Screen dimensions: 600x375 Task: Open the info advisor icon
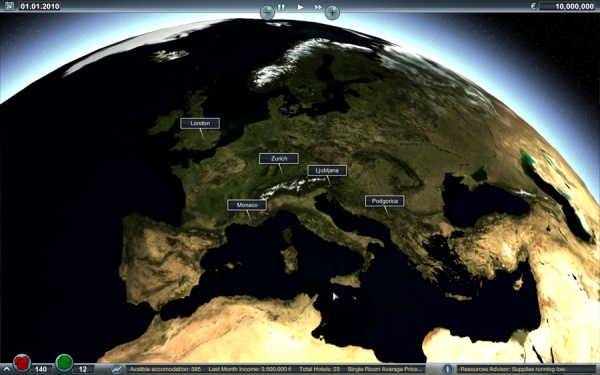coord(447,369)
